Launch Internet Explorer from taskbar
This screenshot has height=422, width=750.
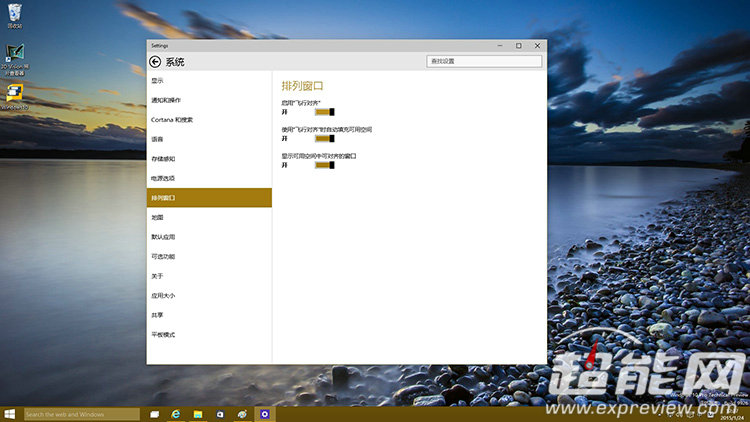coord(176,414)
